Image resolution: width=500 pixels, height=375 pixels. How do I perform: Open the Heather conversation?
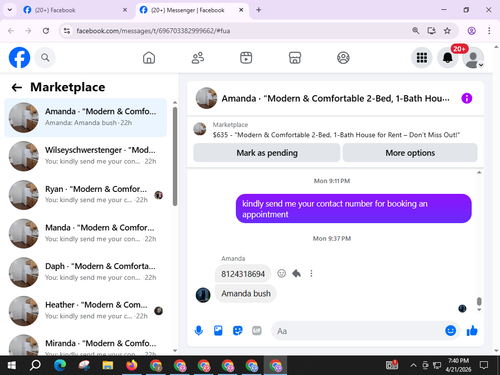[86, 311]
